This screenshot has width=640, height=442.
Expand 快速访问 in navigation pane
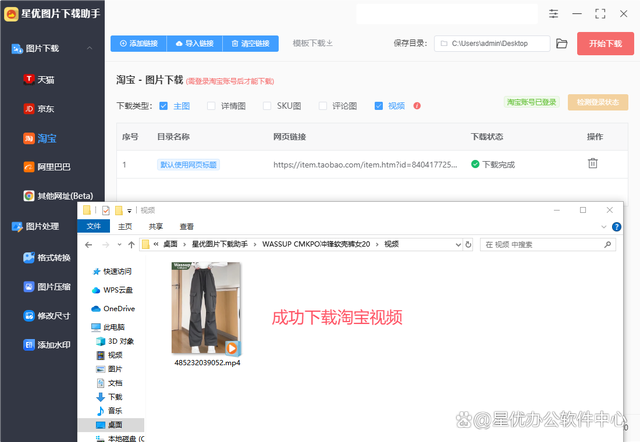point(86,271)
